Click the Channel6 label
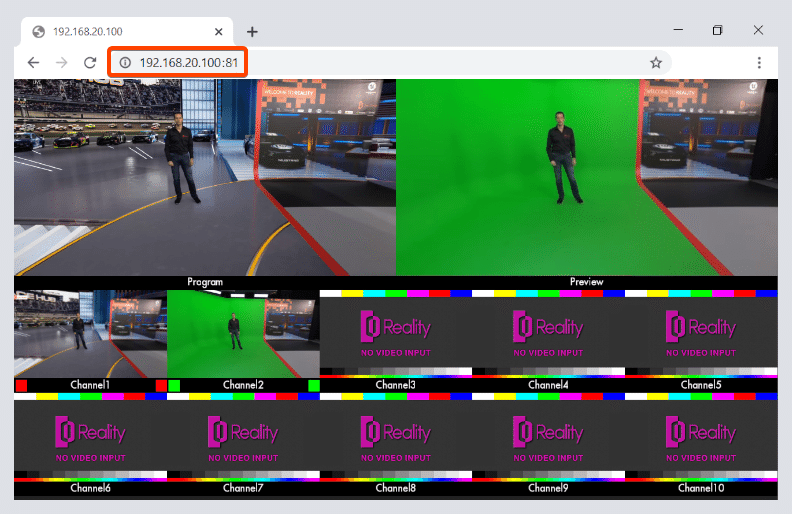 pos(90,488)
